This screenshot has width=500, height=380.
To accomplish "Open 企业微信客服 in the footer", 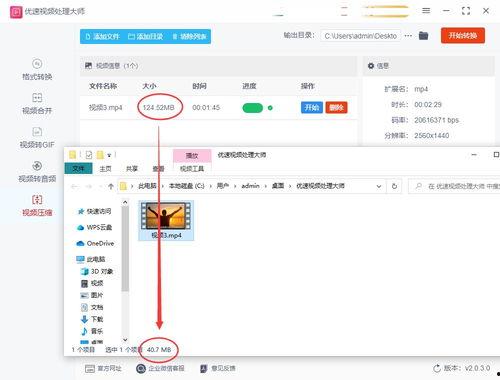I will (160, 368).
